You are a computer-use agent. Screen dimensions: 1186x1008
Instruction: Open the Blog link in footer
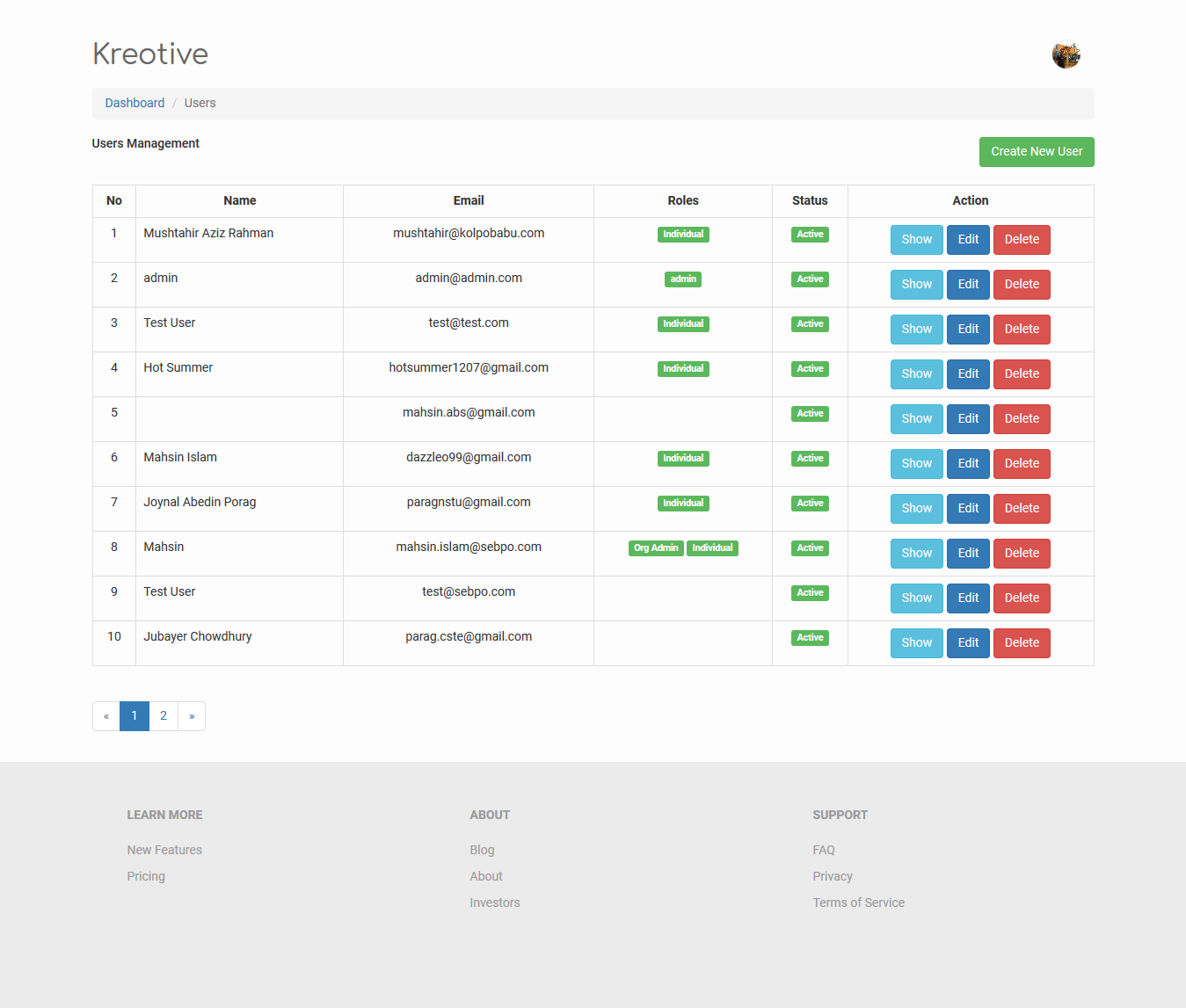tap(482, 850)
